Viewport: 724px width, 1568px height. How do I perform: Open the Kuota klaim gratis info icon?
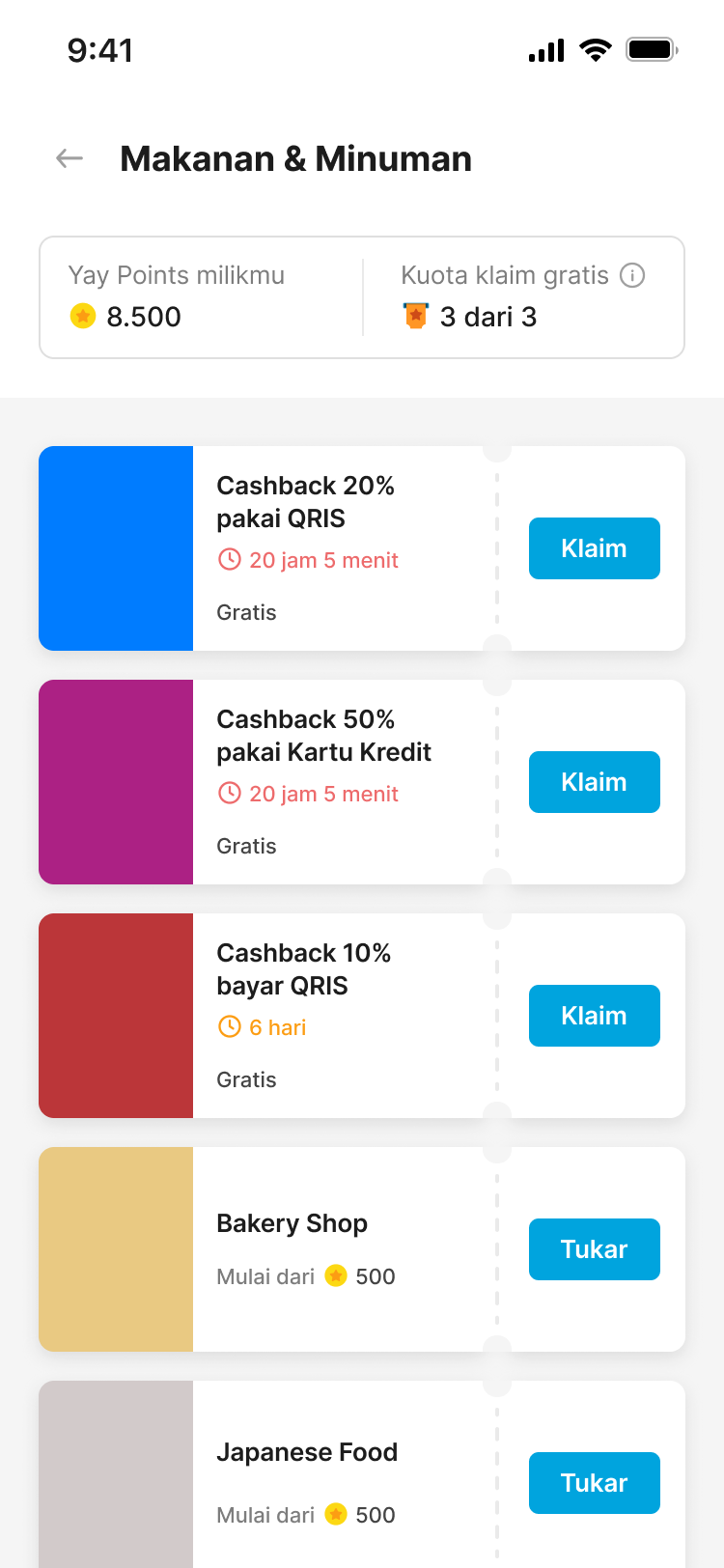point(632,275)
